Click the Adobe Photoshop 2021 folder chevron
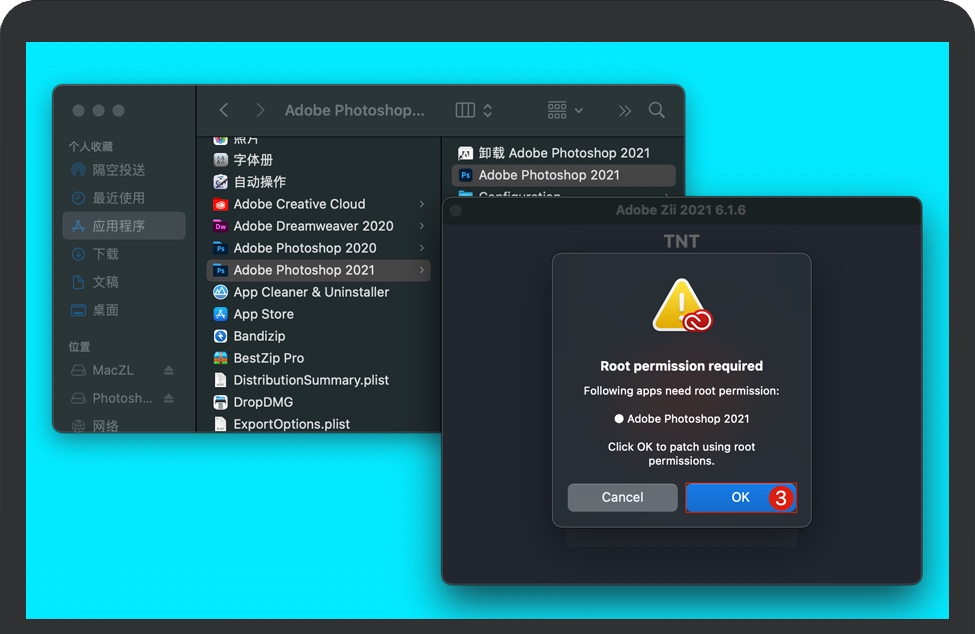Screen dimensions: 975x634 422,270
